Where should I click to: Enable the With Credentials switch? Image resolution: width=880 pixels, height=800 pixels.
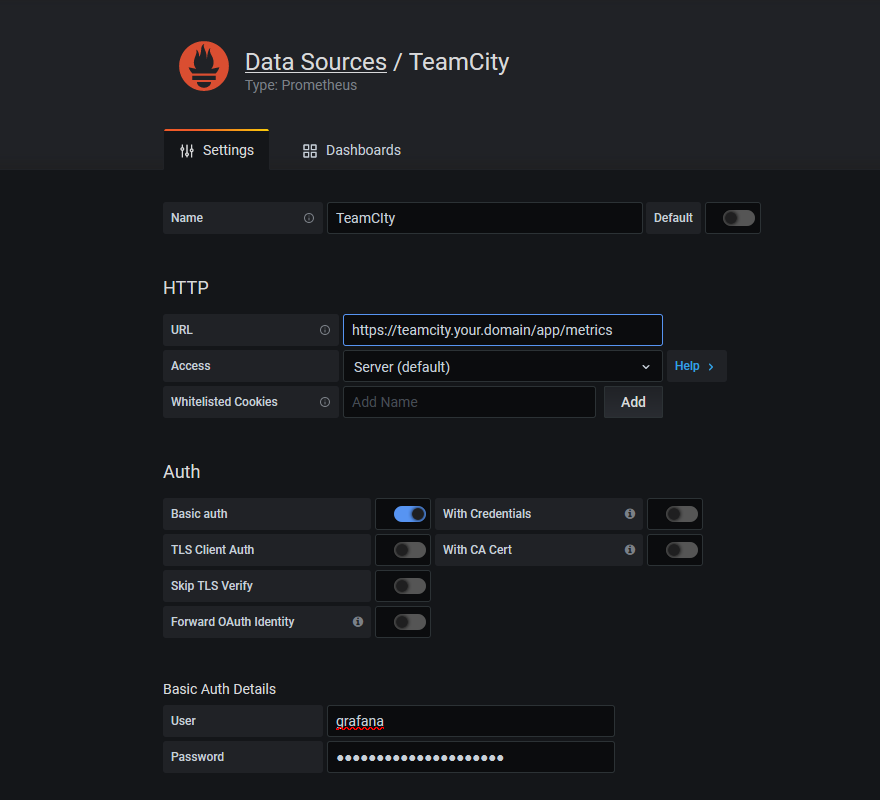pyautogui.click(x=682, y=514)
